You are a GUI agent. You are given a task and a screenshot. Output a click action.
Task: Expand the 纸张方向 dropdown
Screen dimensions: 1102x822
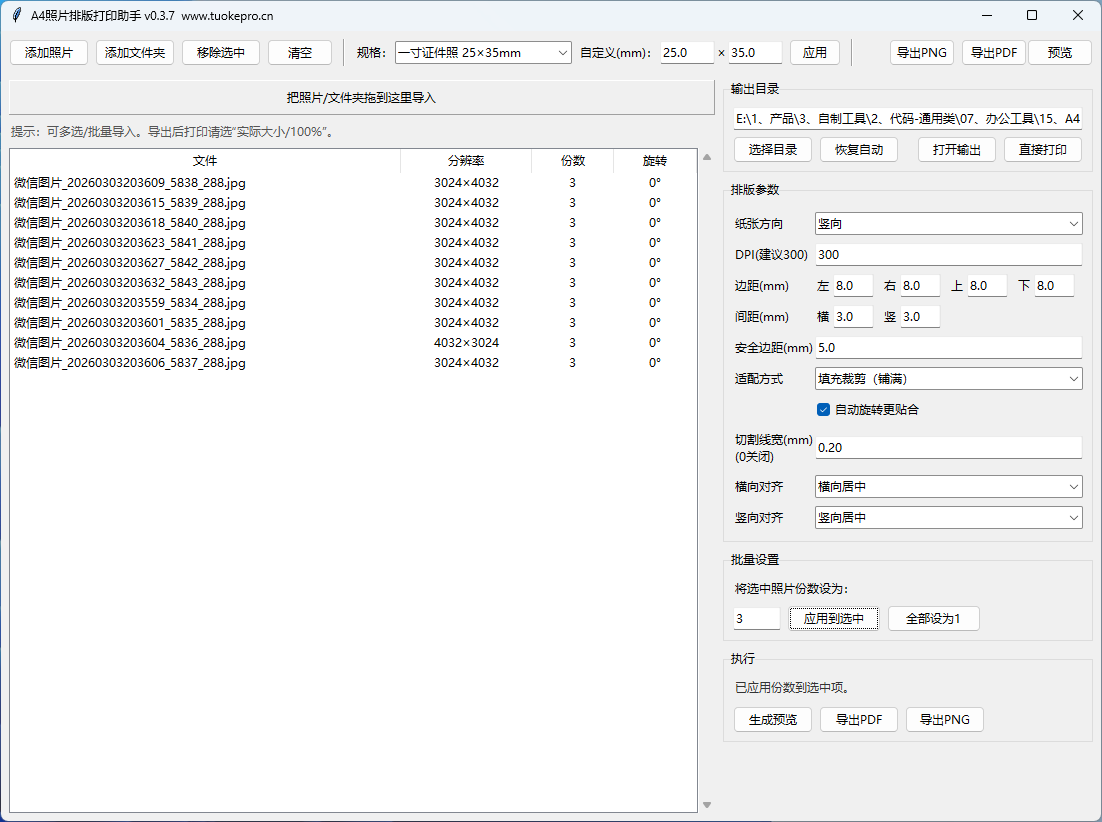(x=948, y=224)
